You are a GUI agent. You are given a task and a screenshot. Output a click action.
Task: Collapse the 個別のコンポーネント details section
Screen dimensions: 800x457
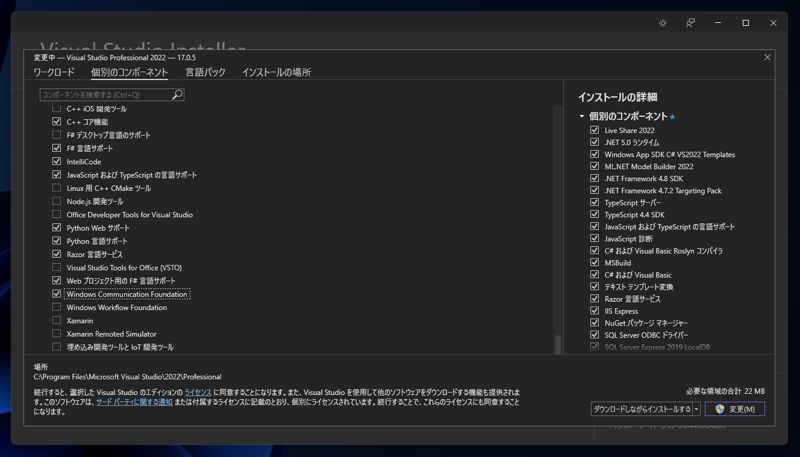tap(582, 116)
